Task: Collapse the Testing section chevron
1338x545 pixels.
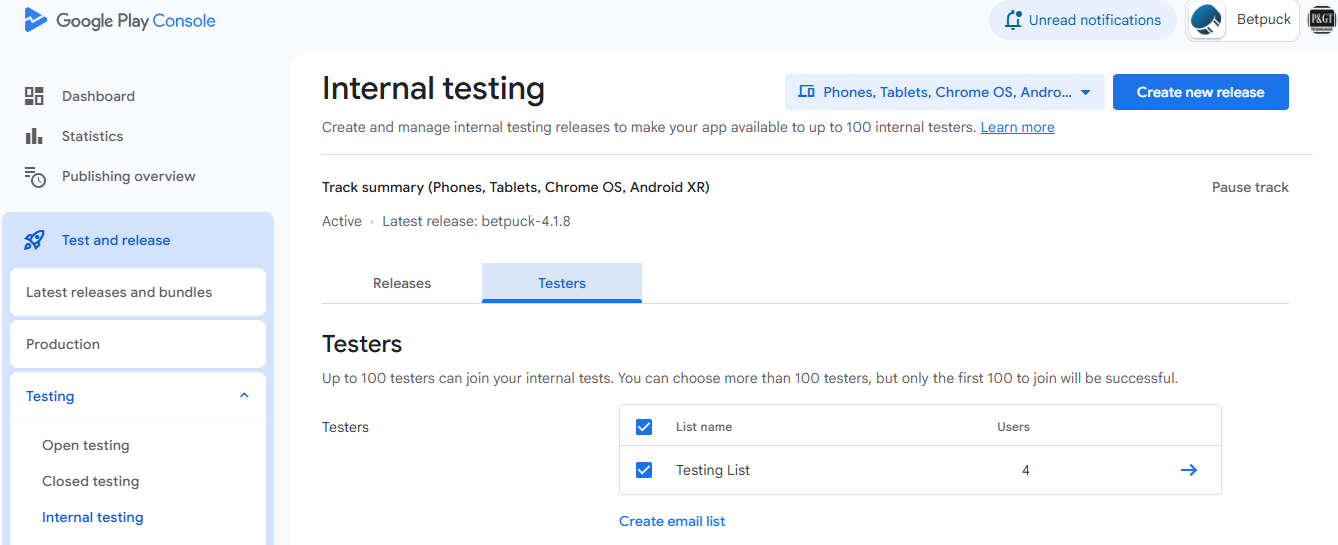Action: (244, 396)
